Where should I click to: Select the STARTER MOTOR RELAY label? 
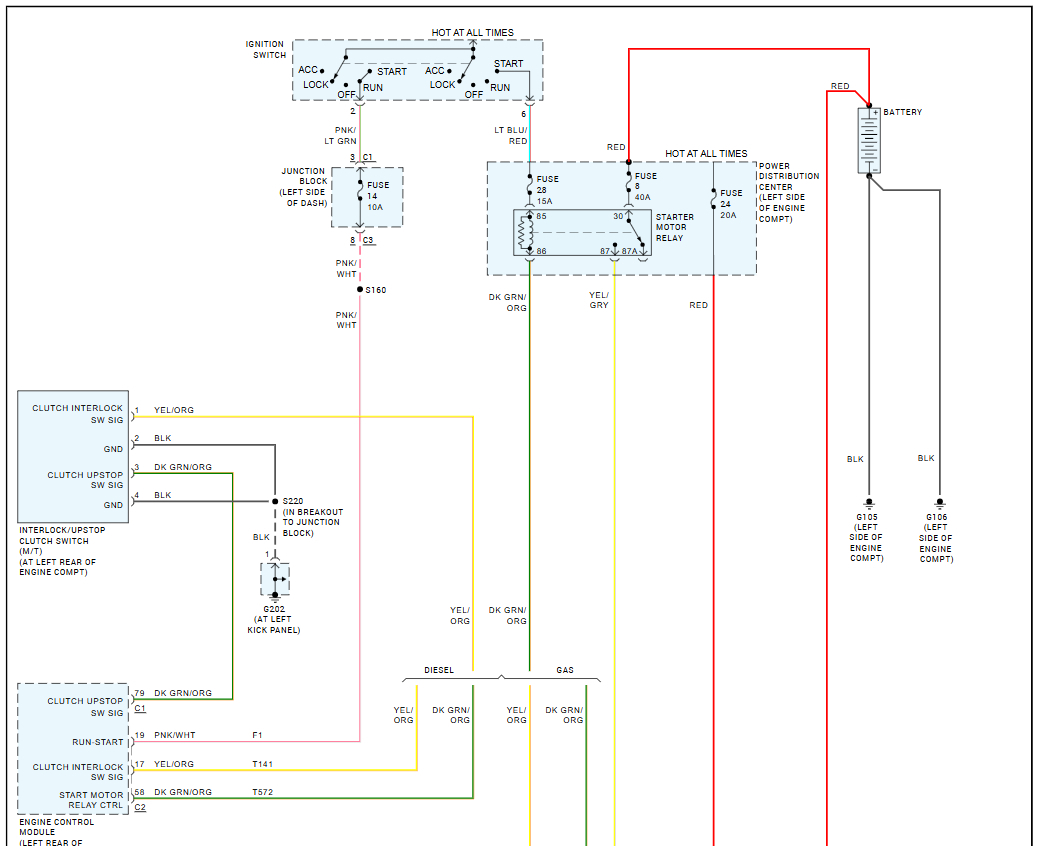pyautogui.click(x=675, y=227)
